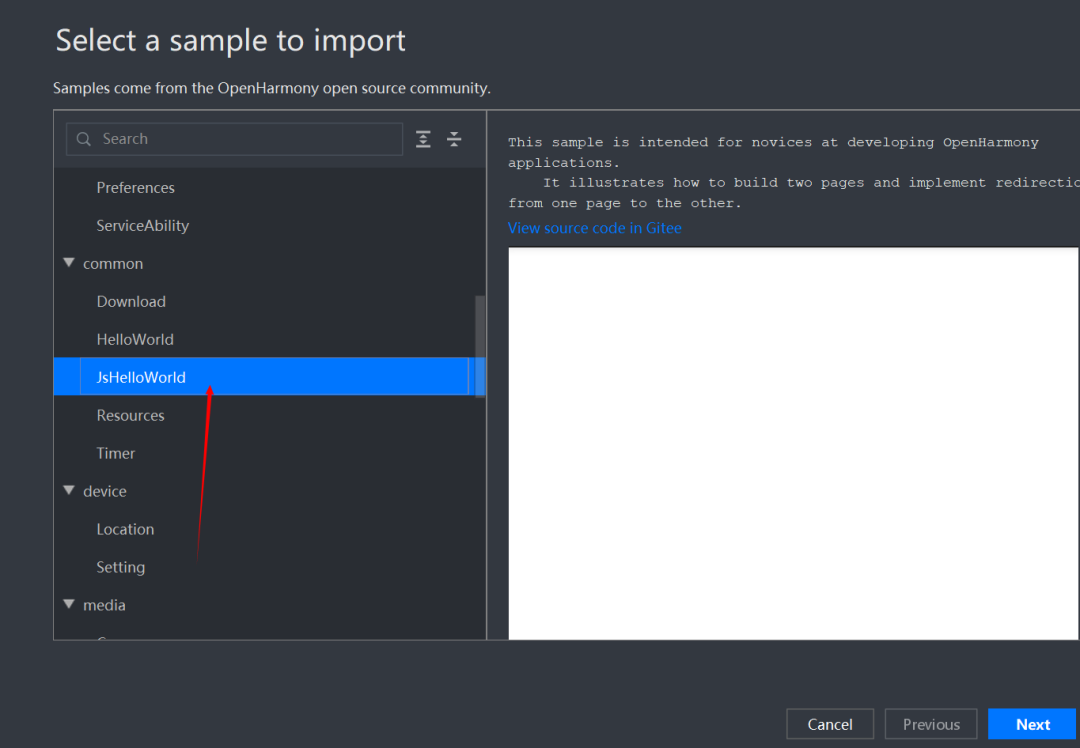The height and width of the screenshot is (748, 1080).
Task: Click the search magnifier icon
Action: 84,139
